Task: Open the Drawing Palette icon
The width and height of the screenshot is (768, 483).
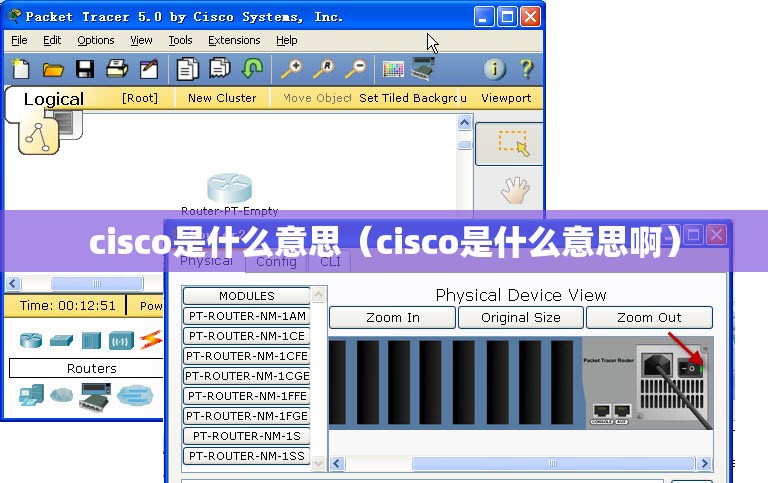Action: [x=393, y=69]
